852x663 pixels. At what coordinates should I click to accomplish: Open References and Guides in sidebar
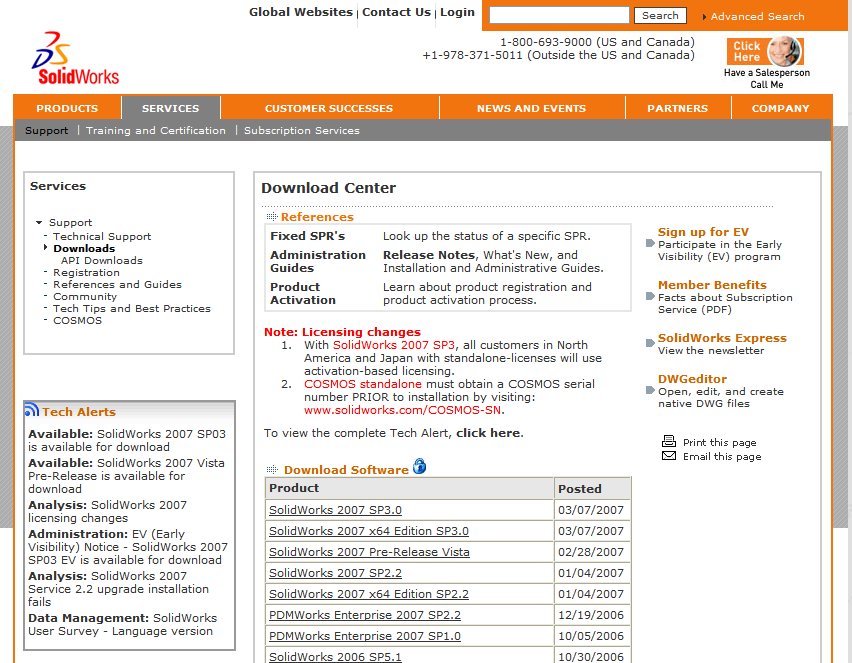click(117, 284)
